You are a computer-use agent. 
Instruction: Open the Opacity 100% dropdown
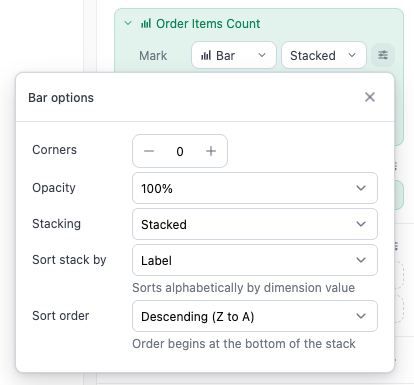(255, 188)
